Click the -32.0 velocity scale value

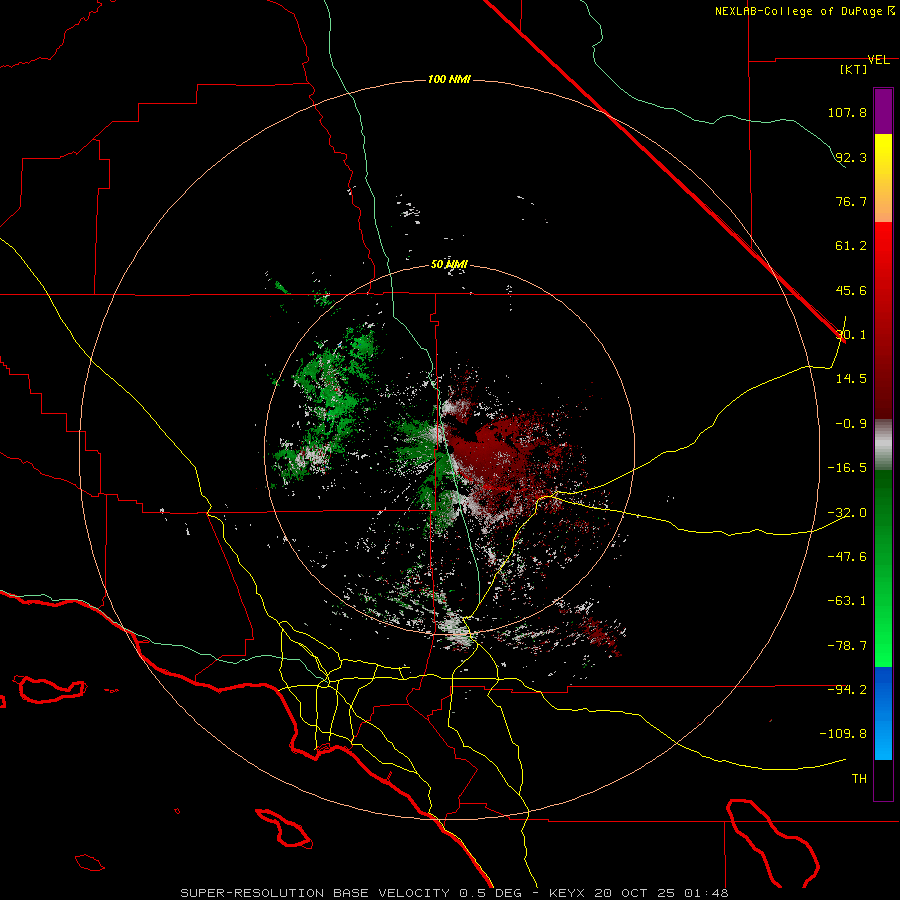tap(847, 513)
